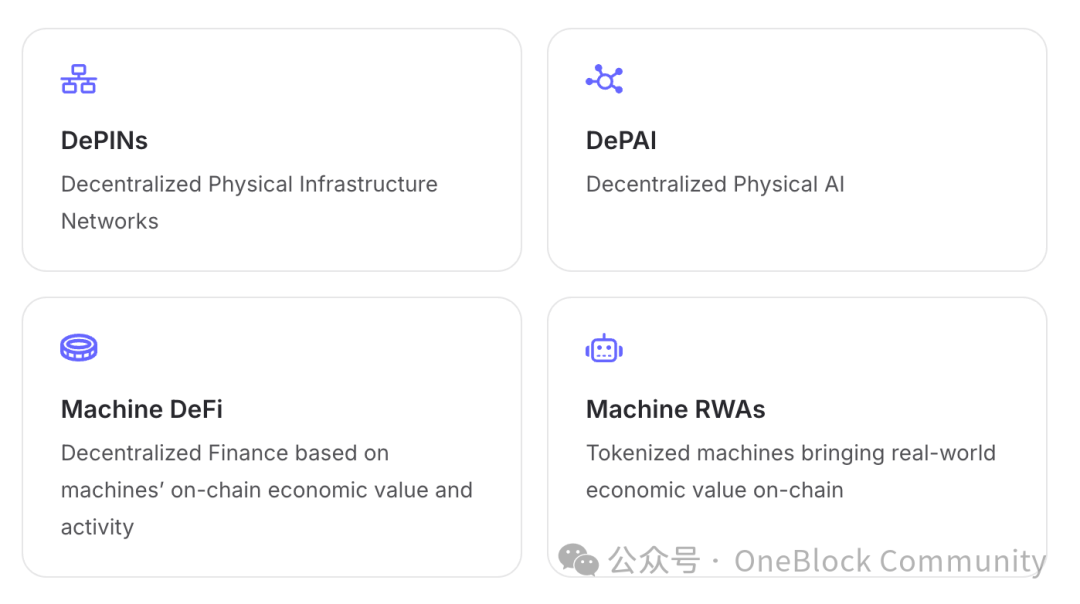The image size is (1080, 604).
Task: Click the OneBlock Community watermark text
Action: pos(890,561)
